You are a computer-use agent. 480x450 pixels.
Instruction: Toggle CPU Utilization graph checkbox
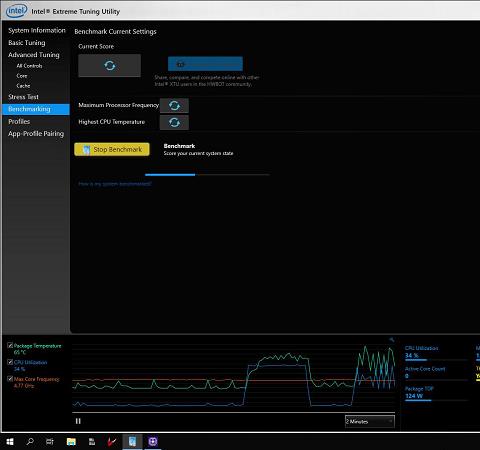point(10,362)
